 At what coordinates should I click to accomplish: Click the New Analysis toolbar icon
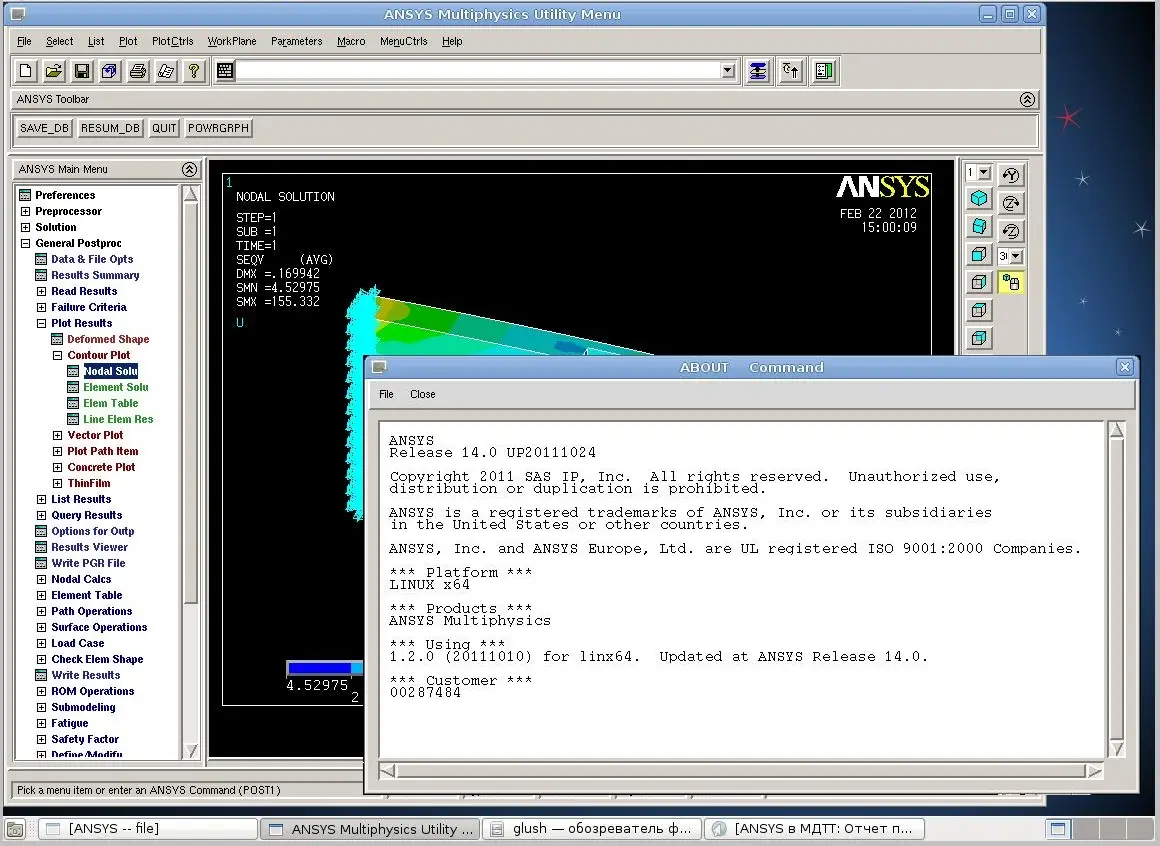tap(26, 71)
